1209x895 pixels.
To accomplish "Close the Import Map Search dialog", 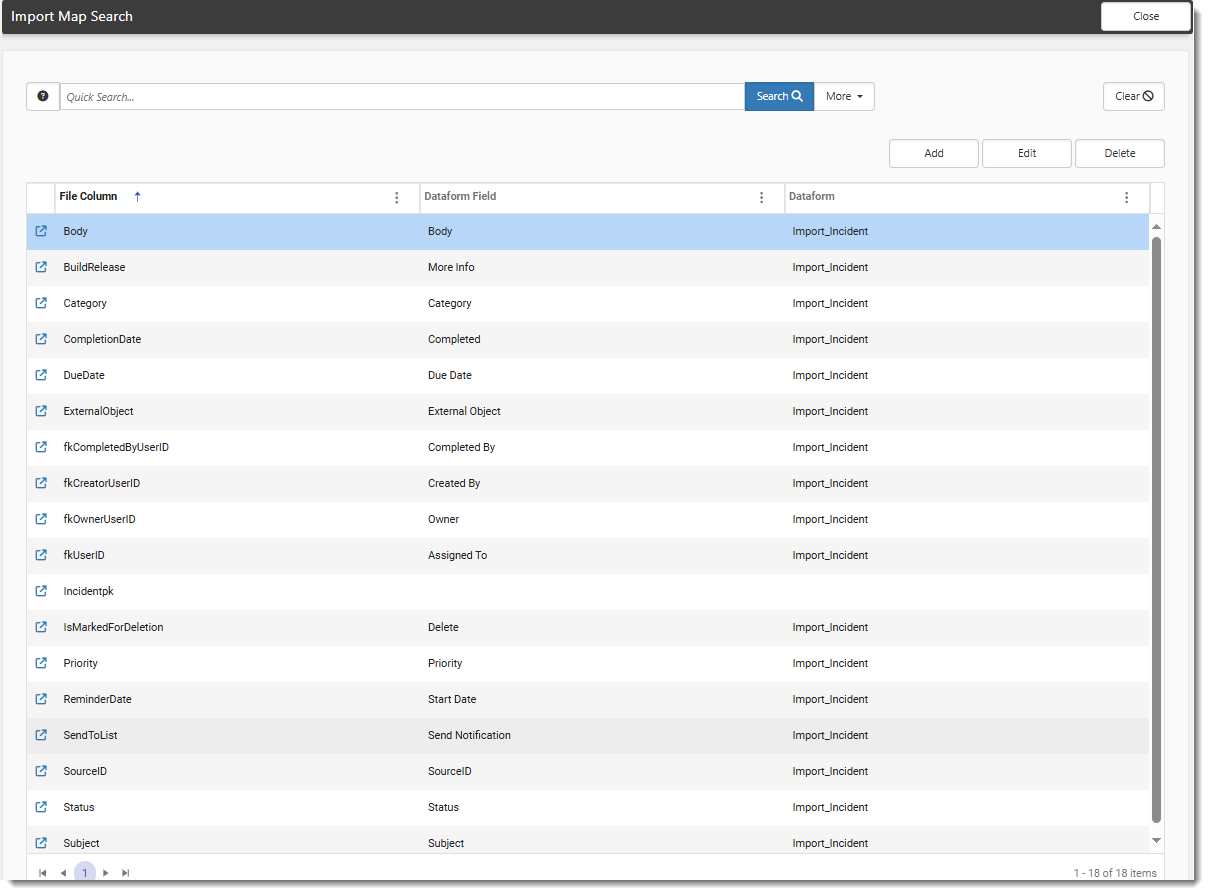I will pyautogui.click(x=1146, y=16).
